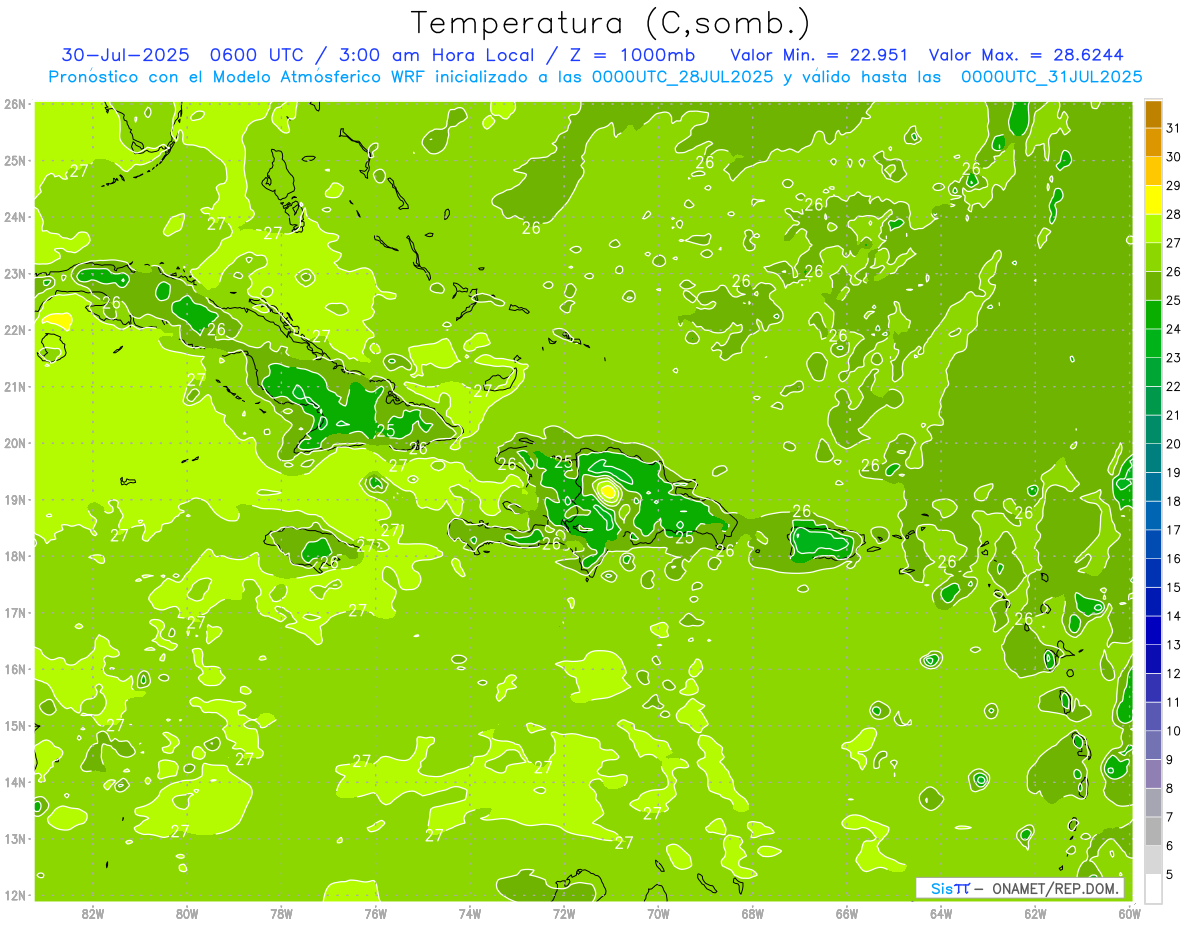Click the 17N latitude axis label
The width and height of the screenshot is (1200, 927).
pos(15,612)
